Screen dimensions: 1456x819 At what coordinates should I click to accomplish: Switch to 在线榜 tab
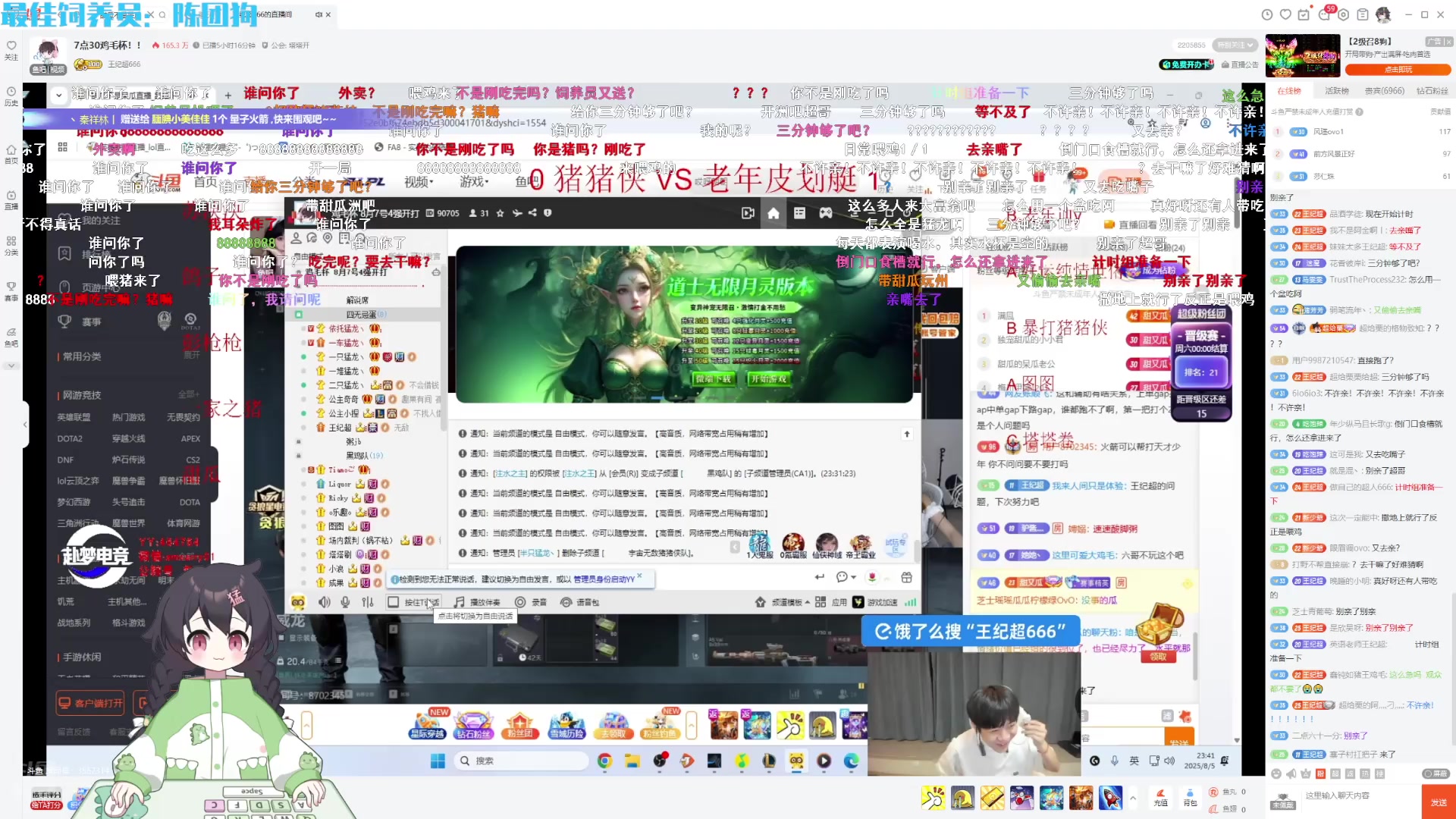pyautogui.click(x=1288, y=91)
